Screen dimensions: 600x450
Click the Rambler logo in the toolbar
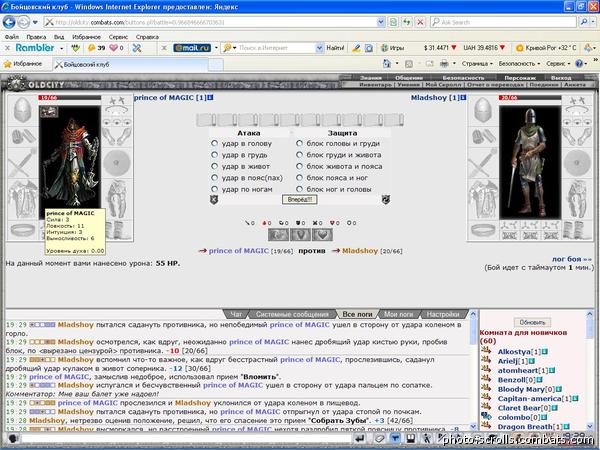[35, 48]
